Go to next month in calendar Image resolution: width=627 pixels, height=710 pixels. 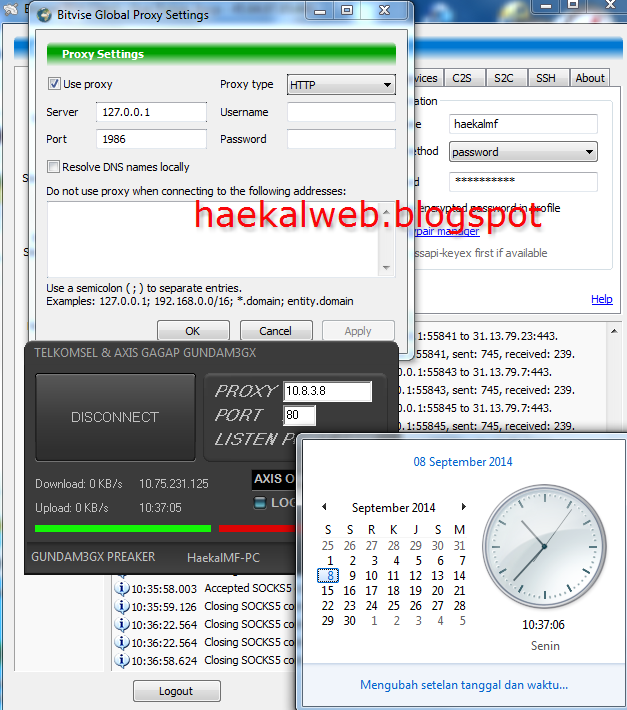click(x=464, y=507)
